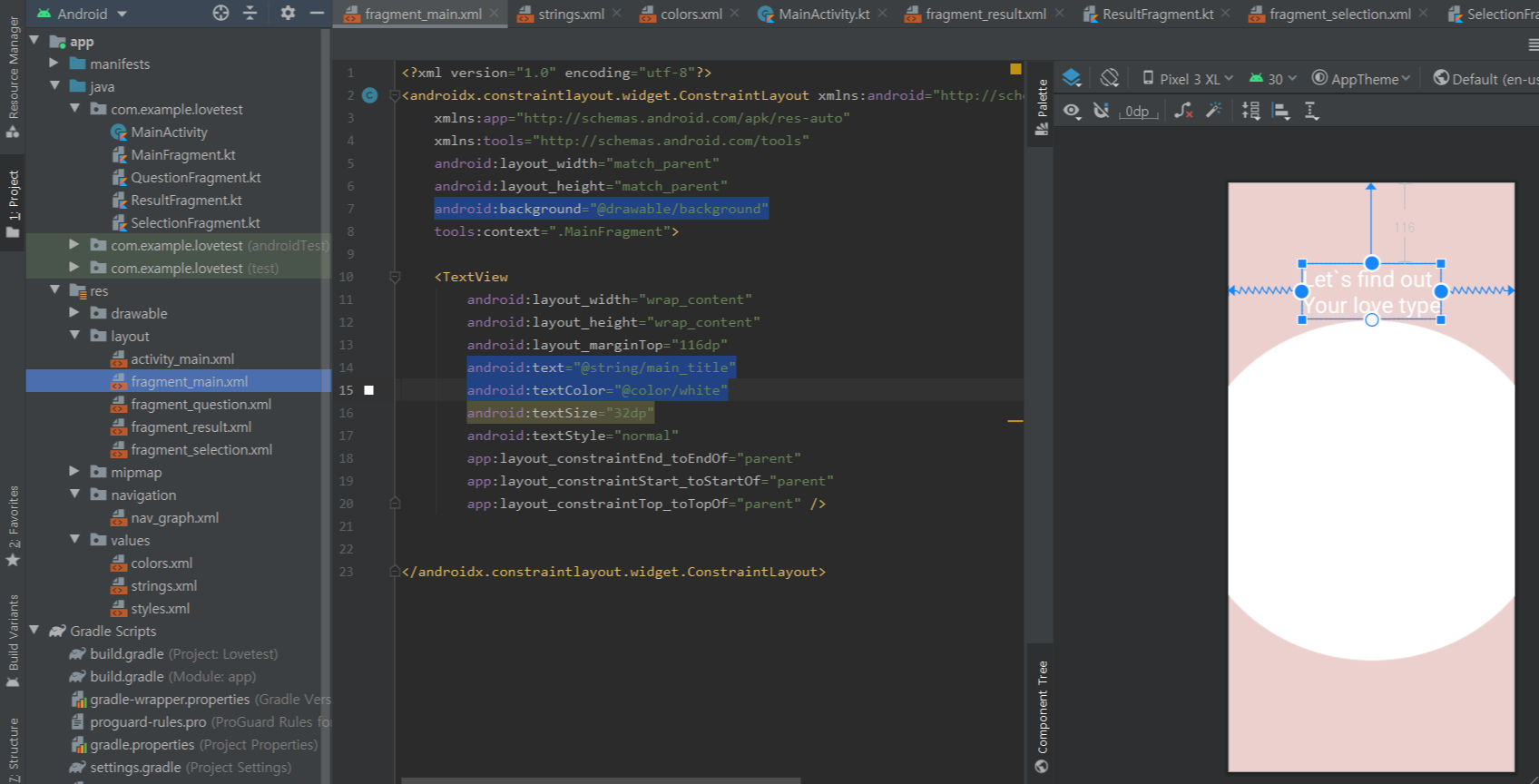Click the white color gutter swatch on line 15
This screenshot has width=1539, height=784.
coord(369,390)
